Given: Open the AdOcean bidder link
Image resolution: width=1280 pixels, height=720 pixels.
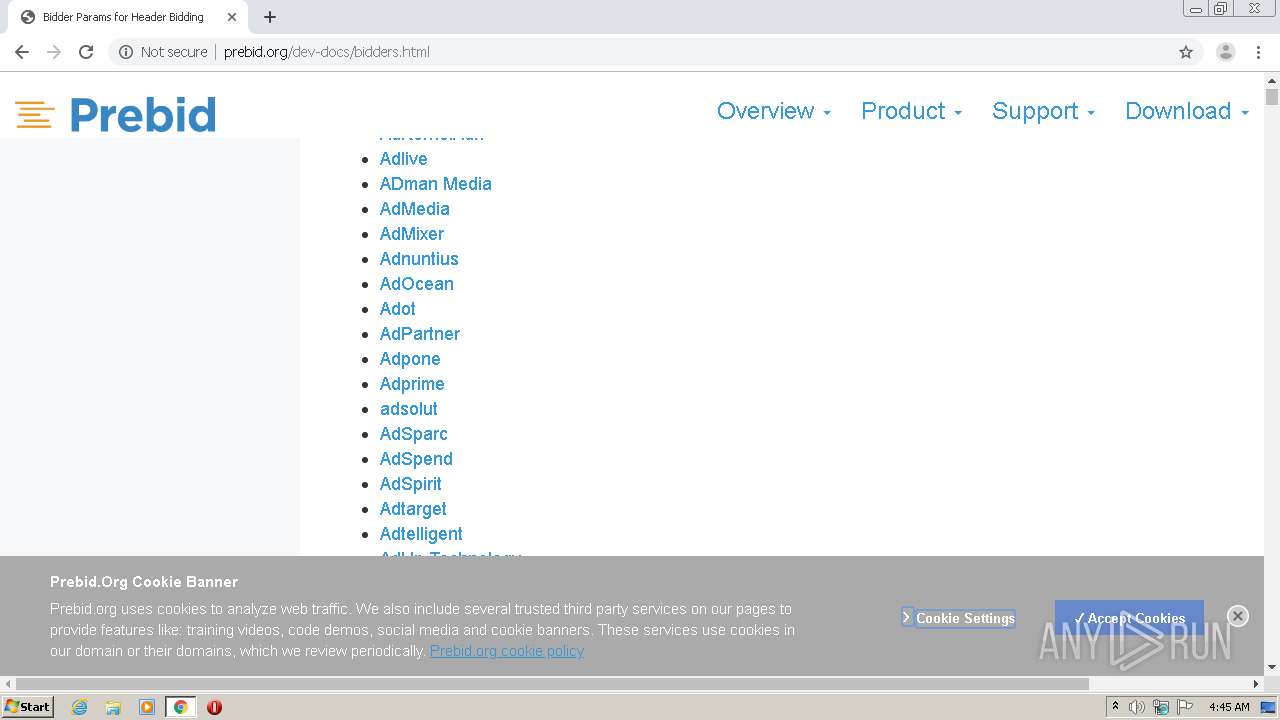Looking at the screenshot, I should pos(416,284).
